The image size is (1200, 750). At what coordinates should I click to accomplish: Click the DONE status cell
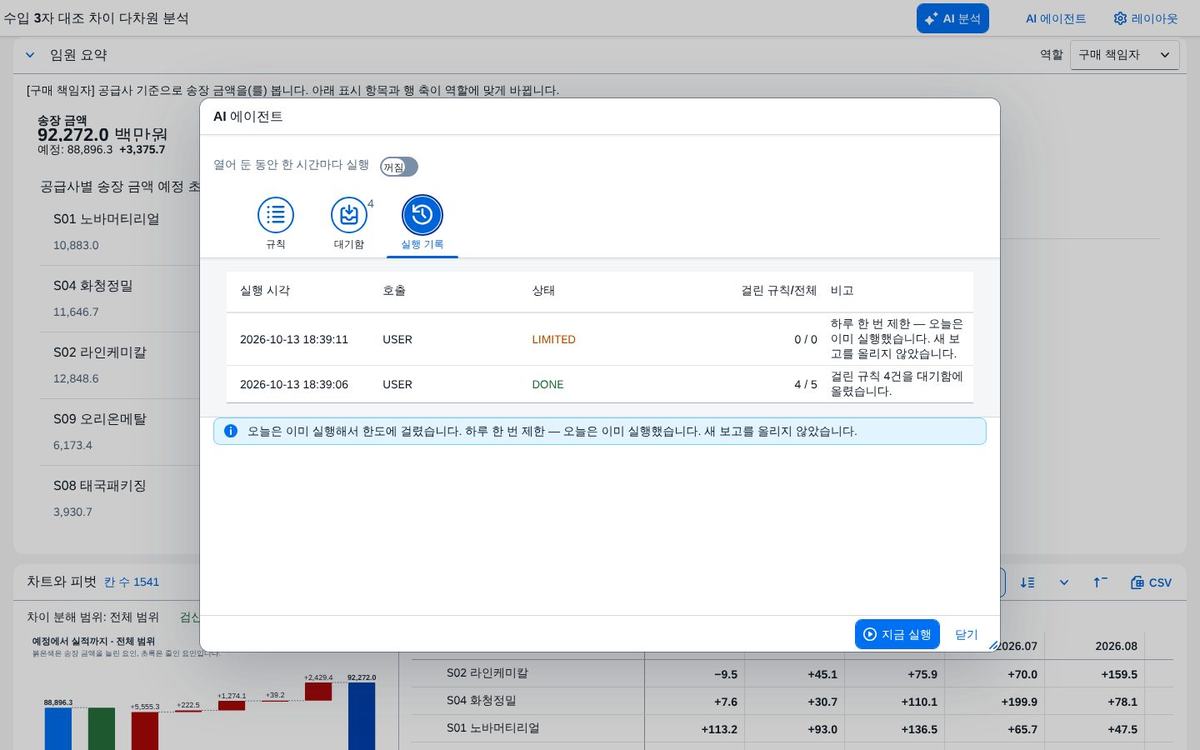coord(548,384)
